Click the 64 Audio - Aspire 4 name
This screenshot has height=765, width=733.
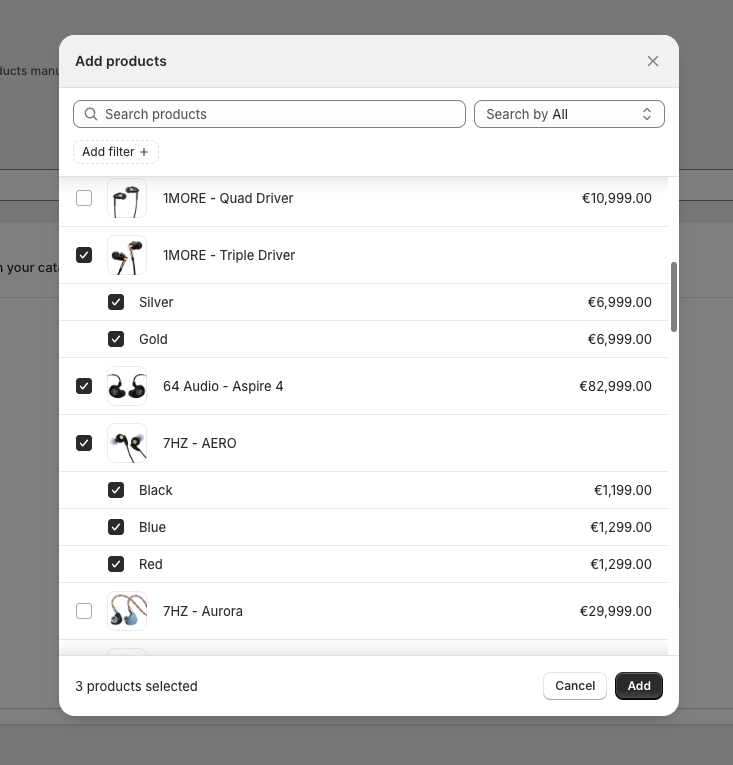[223, 386]
